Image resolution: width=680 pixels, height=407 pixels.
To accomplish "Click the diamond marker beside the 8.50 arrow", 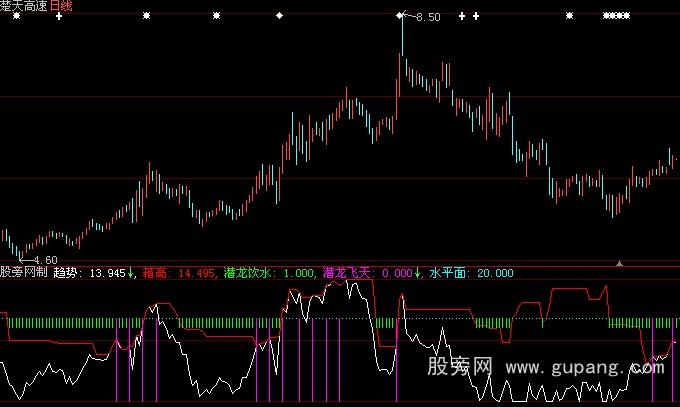I will click(399, 16).
